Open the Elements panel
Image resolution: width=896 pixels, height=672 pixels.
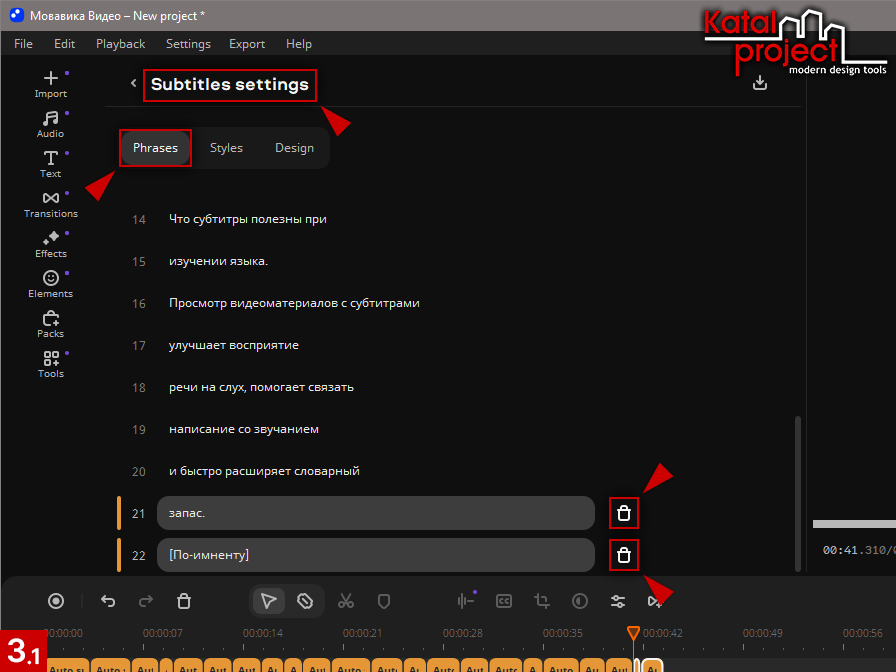pos(50,283)
